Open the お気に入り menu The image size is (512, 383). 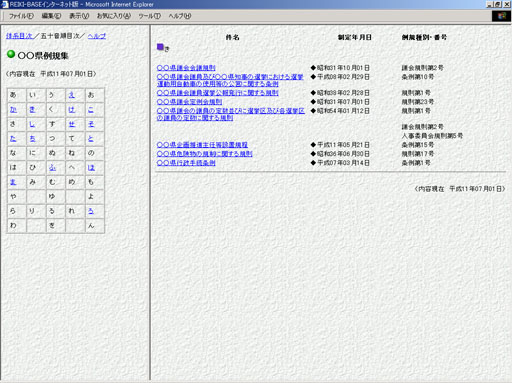114,16
